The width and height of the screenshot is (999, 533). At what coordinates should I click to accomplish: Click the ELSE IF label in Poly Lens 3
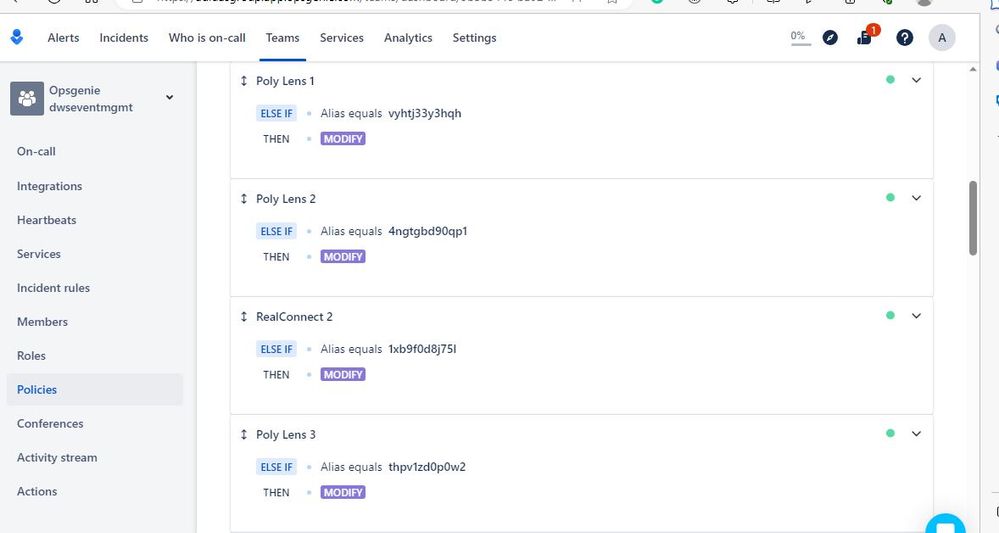[x=277, y=467]
